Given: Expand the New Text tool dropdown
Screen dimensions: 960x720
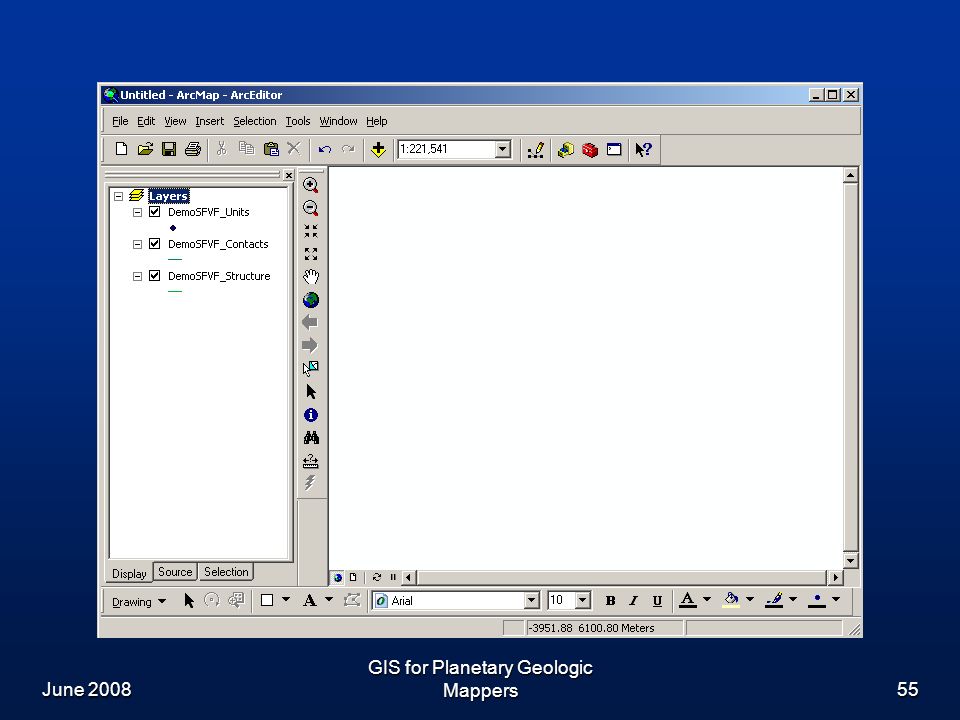Looking at the screenshot, I should (329, 599).
